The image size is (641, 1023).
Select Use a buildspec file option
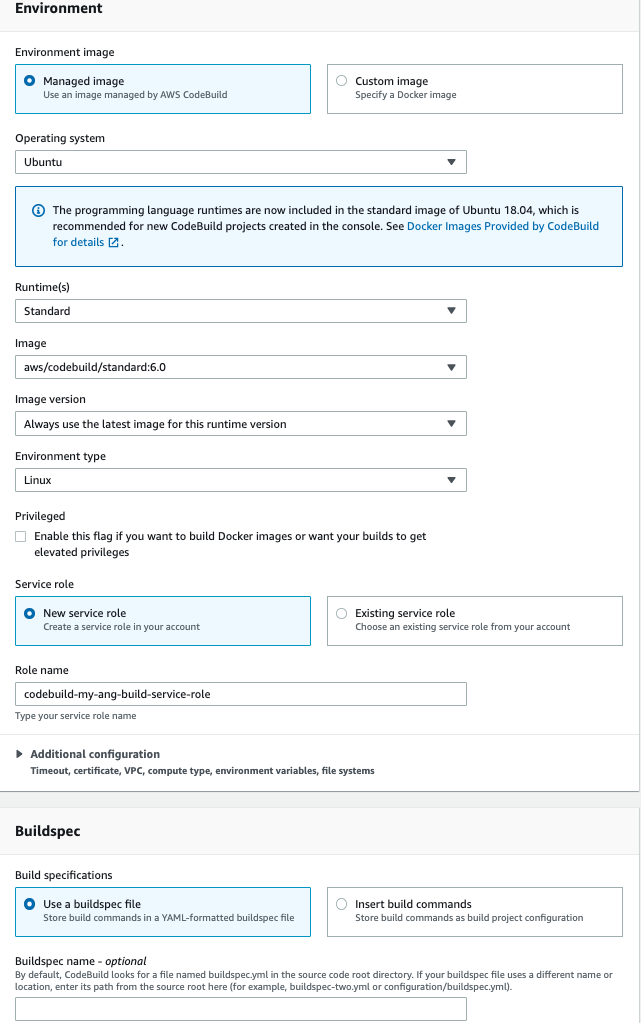pos(31,904)
